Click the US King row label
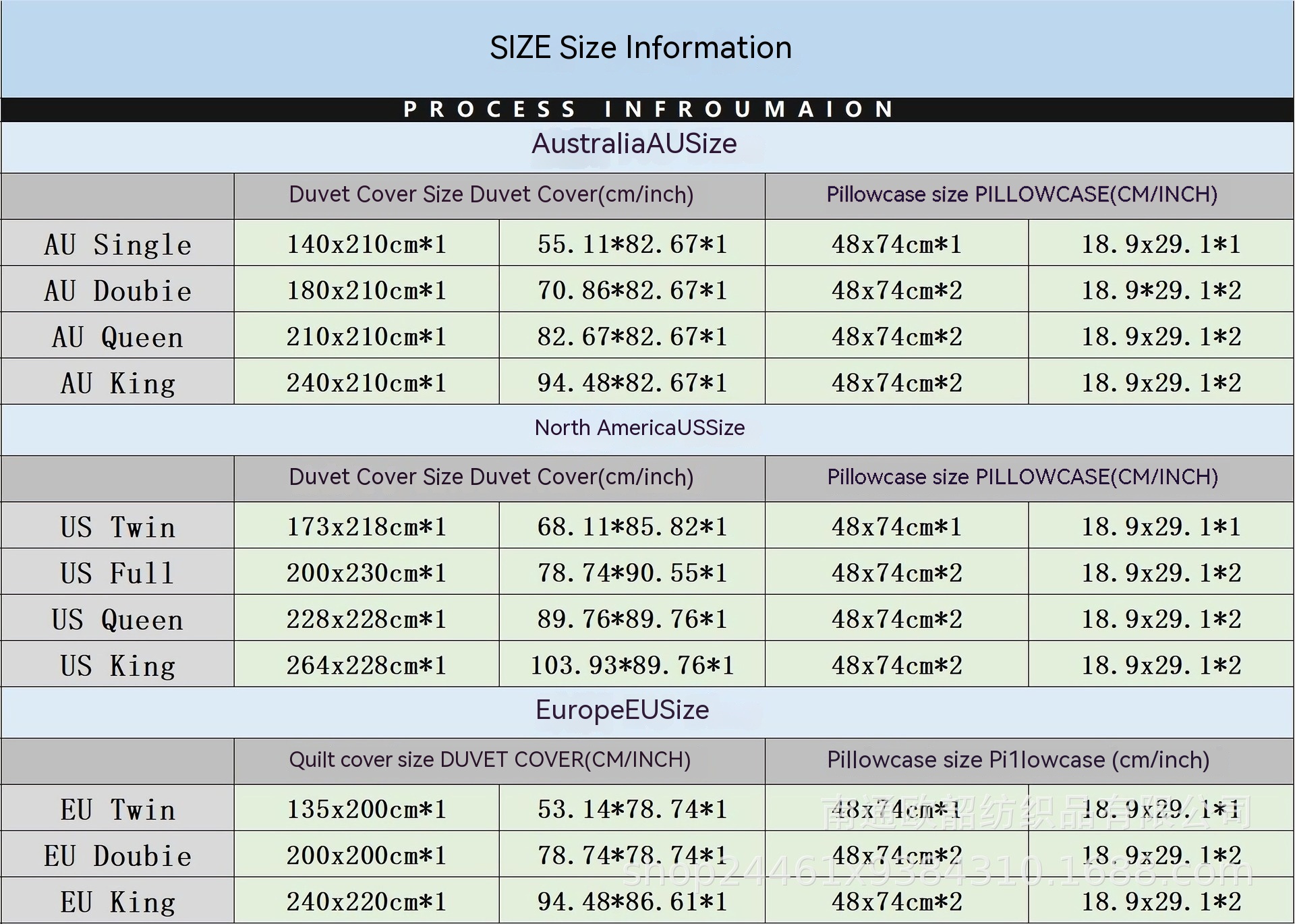1295x924 pixels. pyautogui.click(x=118, y=666)
